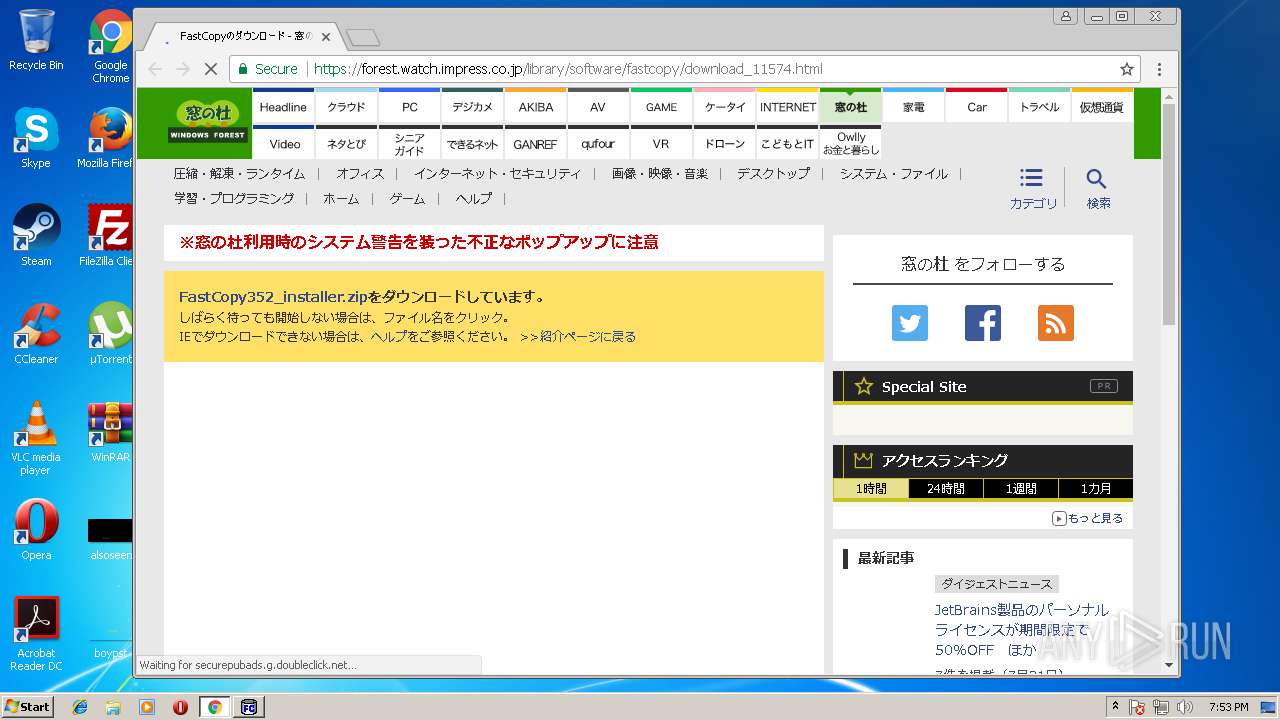This screenshot has width=1280, height=720.
Task: Open the オフィス category link
Action: [x=360, y=173]
